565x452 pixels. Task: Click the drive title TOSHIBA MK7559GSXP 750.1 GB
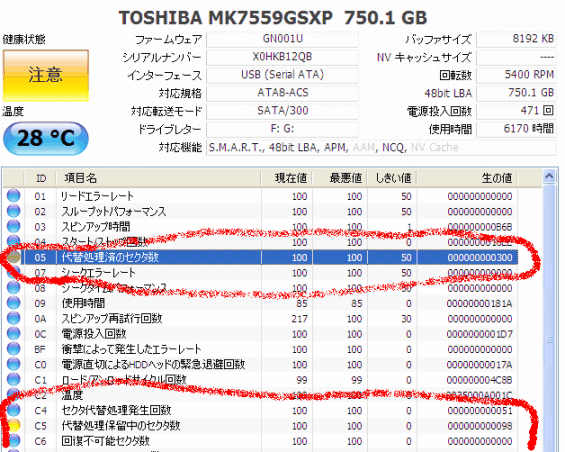pos(273,17)
